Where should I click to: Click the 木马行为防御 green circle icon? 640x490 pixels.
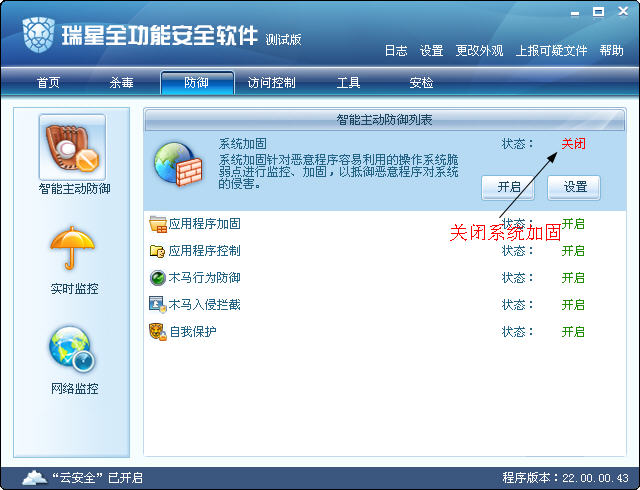[157, 278]
